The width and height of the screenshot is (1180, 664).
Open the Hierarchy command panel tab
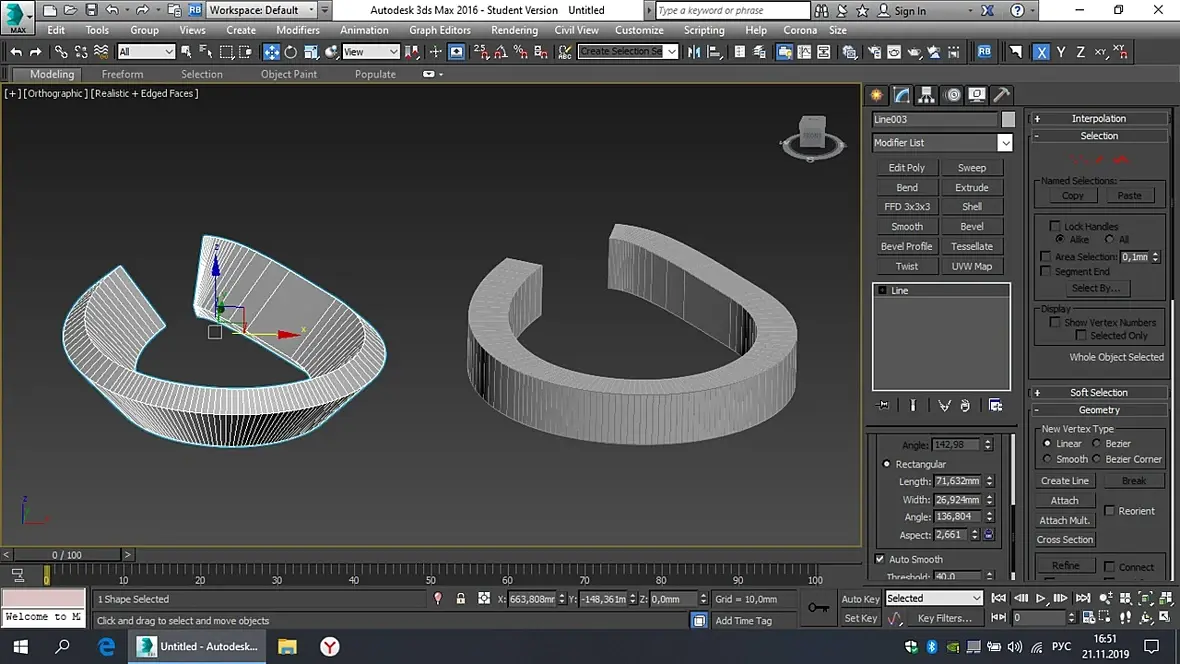click(927, 95)
